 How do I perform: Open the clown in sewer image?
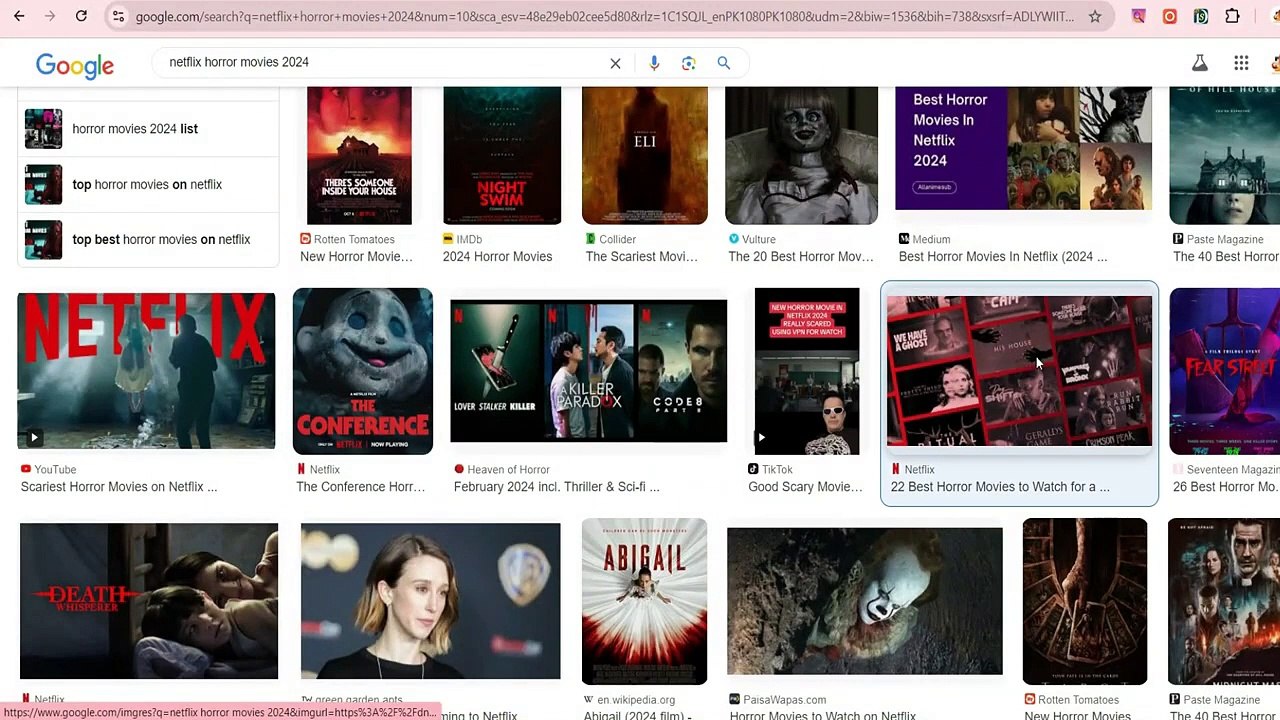pos(865,601)
